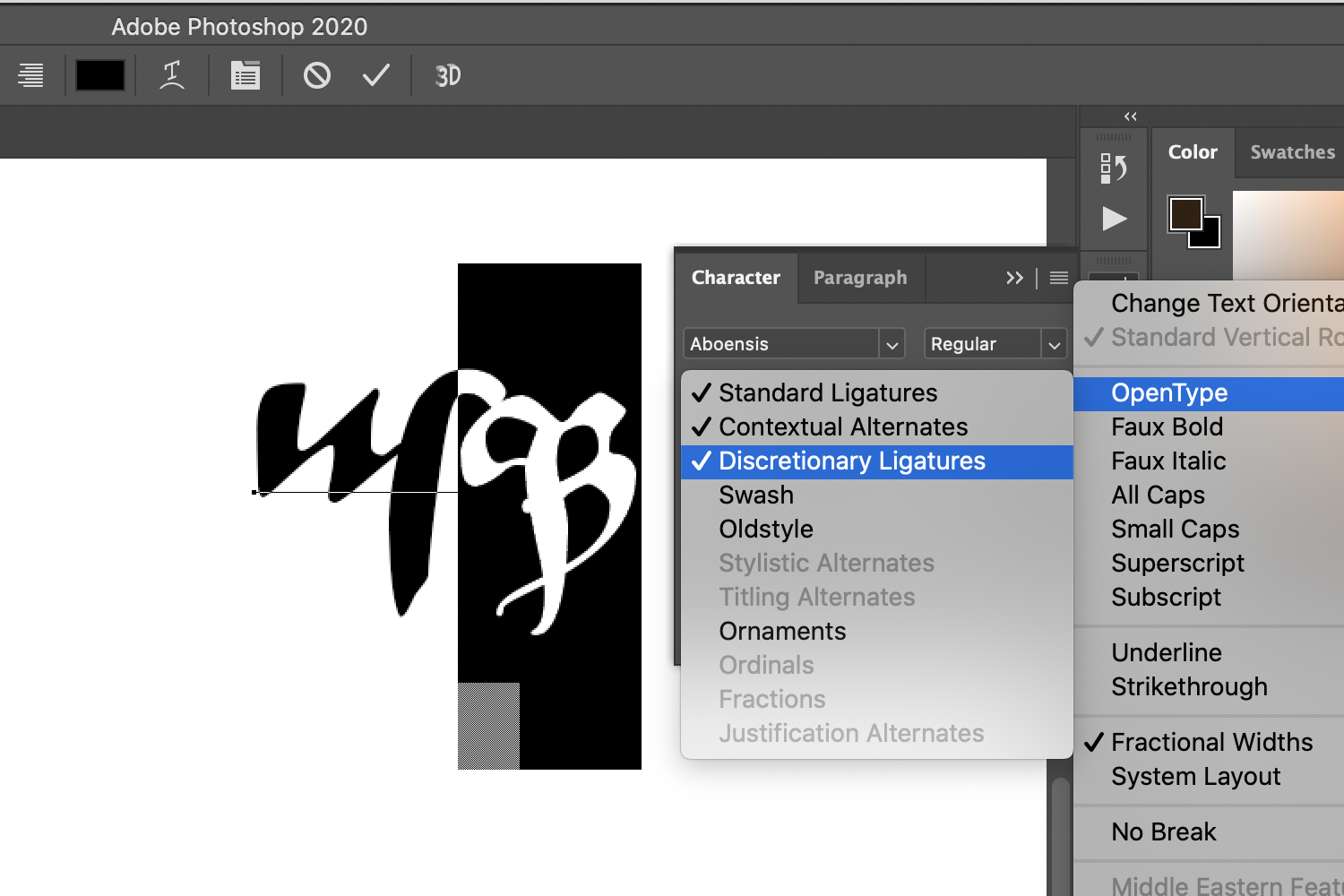Toggle the Character and Paragraph panels icon

pyautogui.click(x=245, y=76)
